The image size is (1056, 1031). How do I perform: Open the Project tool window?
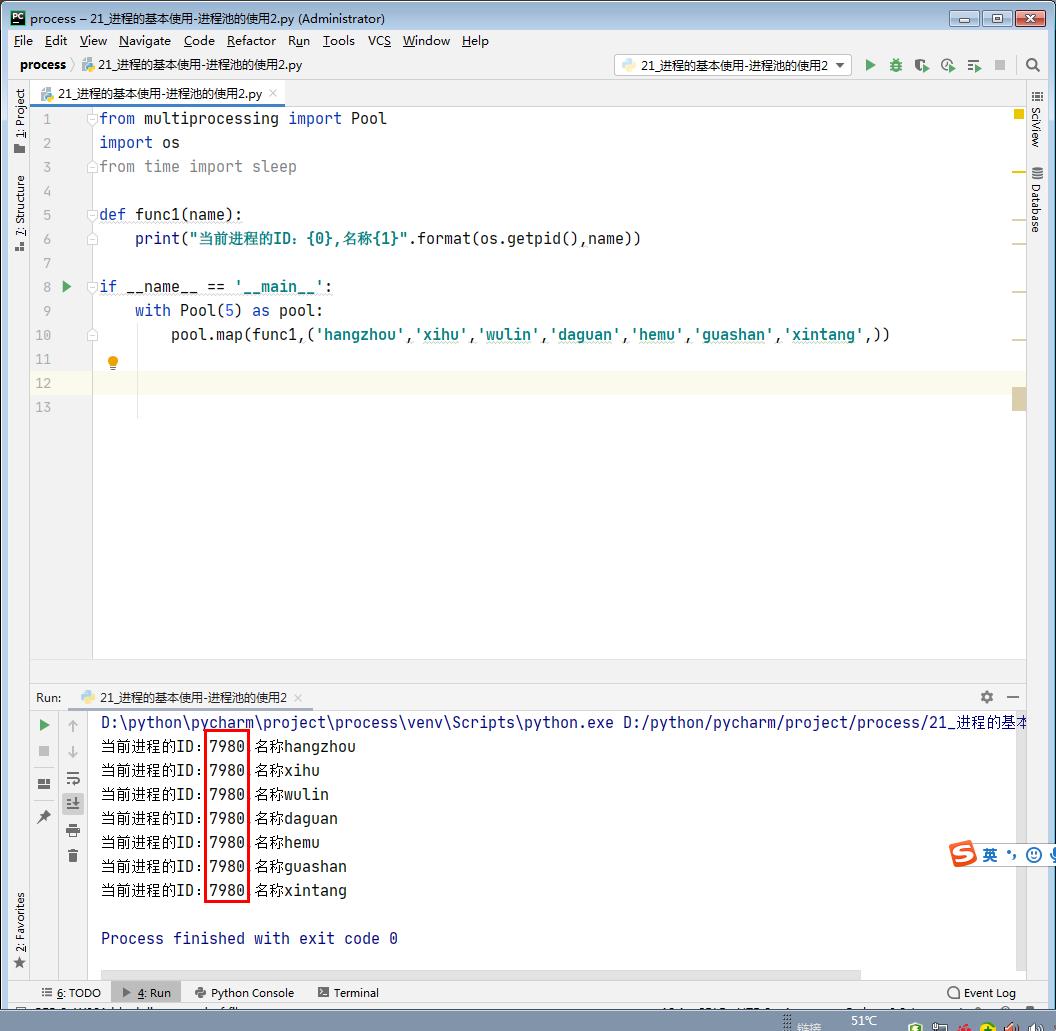click(20, 121)
